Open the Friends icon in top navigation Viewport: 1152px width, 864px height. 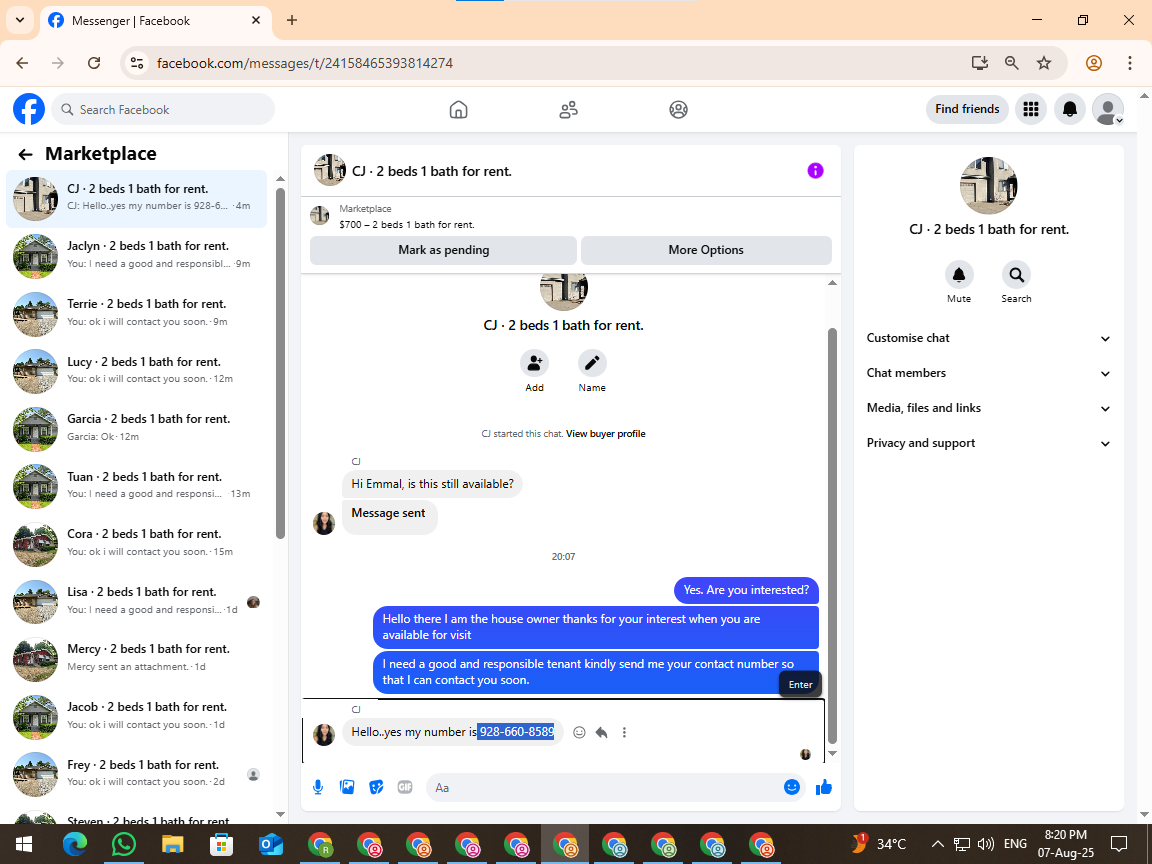[569, 109]
